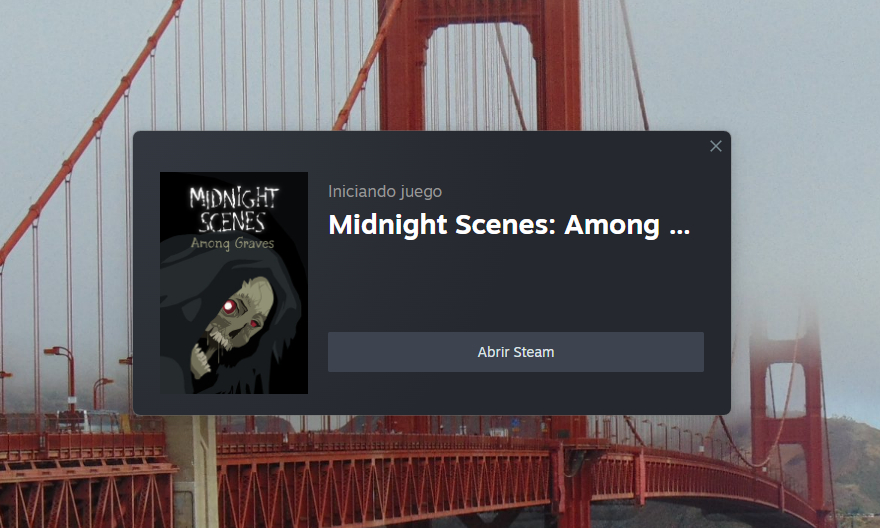The width and height of the screenshot is (880, 528).
Task: Close the Steam launch dialog
Action: pos(716,146)
